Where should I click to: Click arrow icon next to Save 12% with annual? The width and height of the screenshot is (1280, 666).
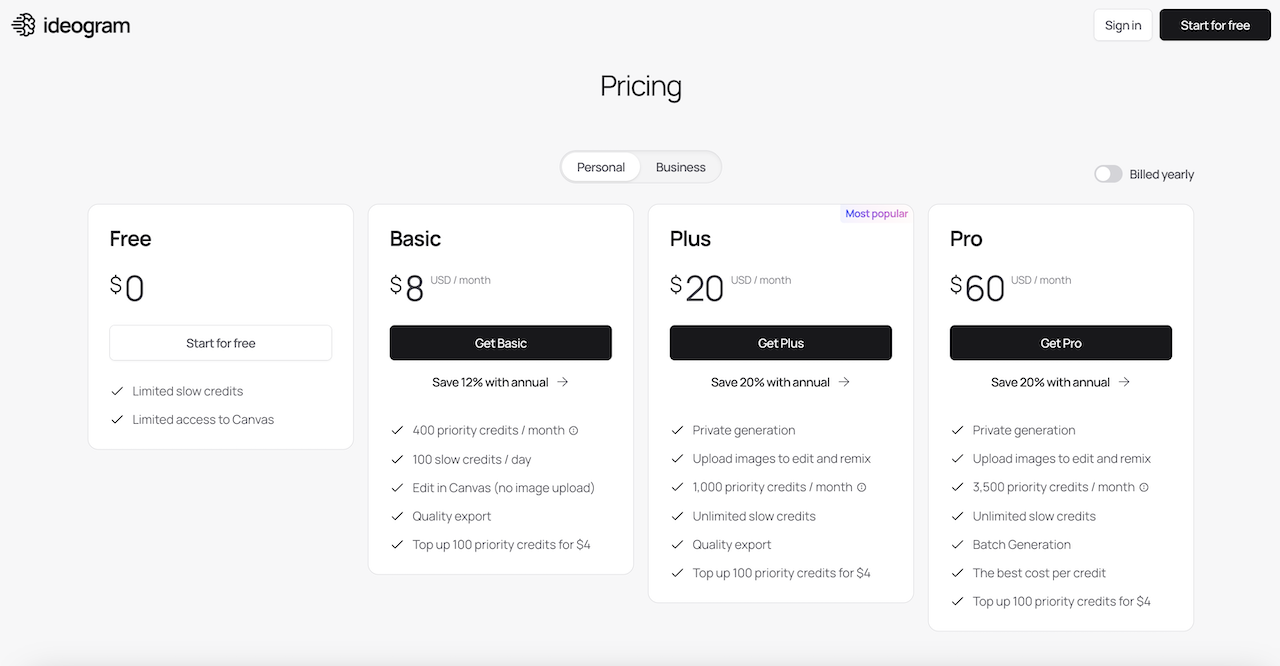point(563,382)
